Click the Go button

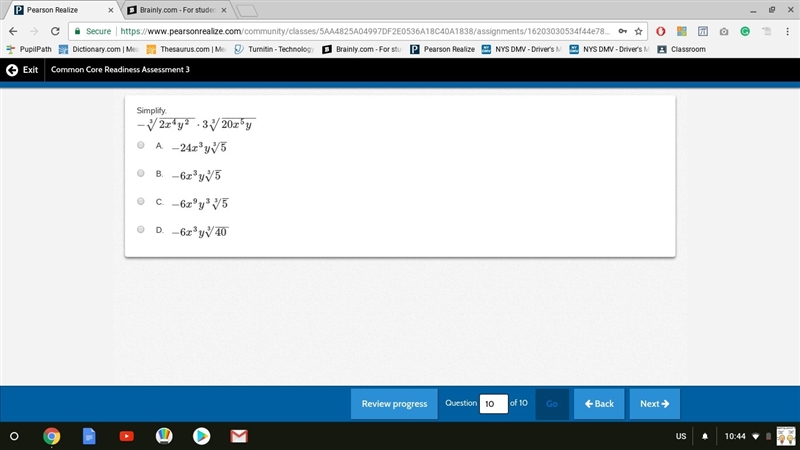coord(552,404)
